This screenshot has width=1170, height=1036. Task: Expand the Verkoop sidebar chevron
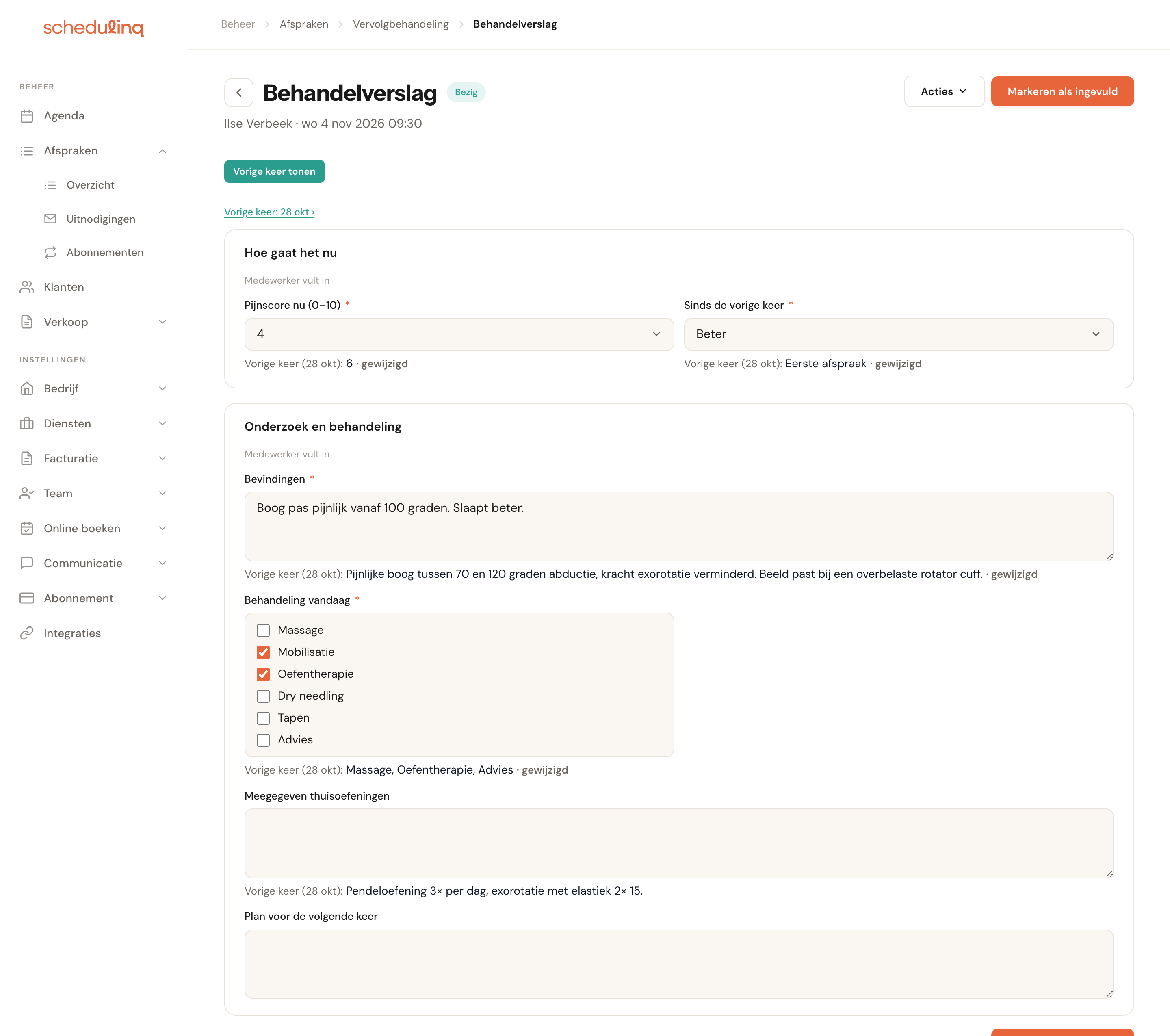(x=162, y=322)
